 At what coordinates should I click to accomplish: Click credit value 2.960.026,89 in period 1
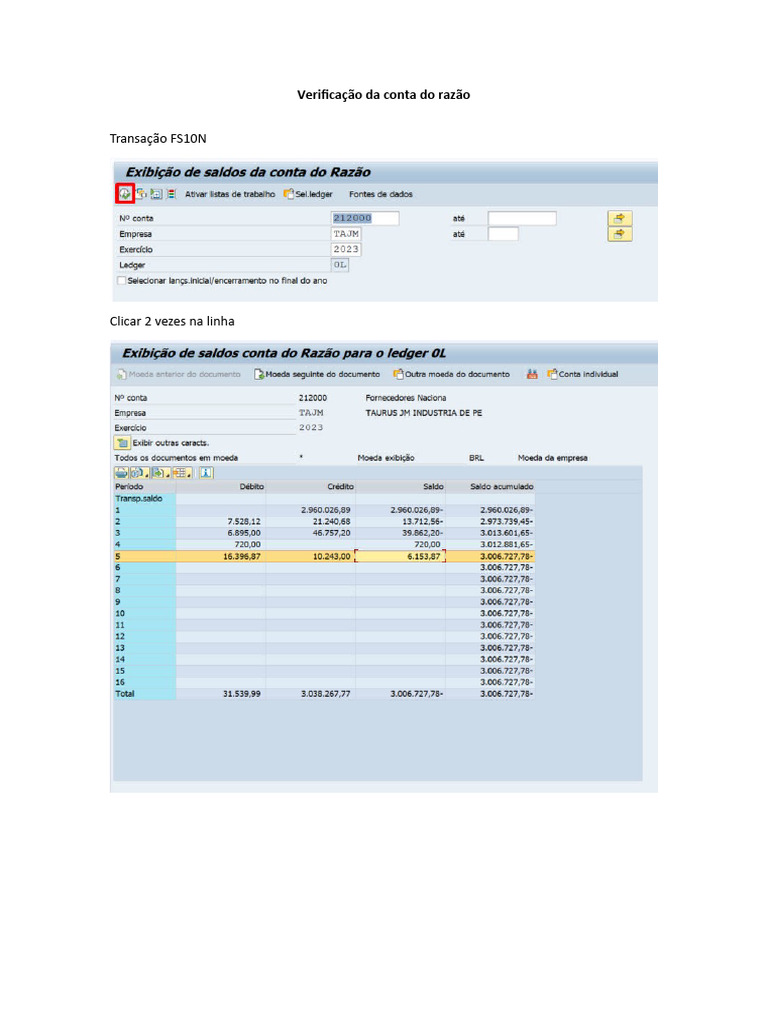[326, 510]
